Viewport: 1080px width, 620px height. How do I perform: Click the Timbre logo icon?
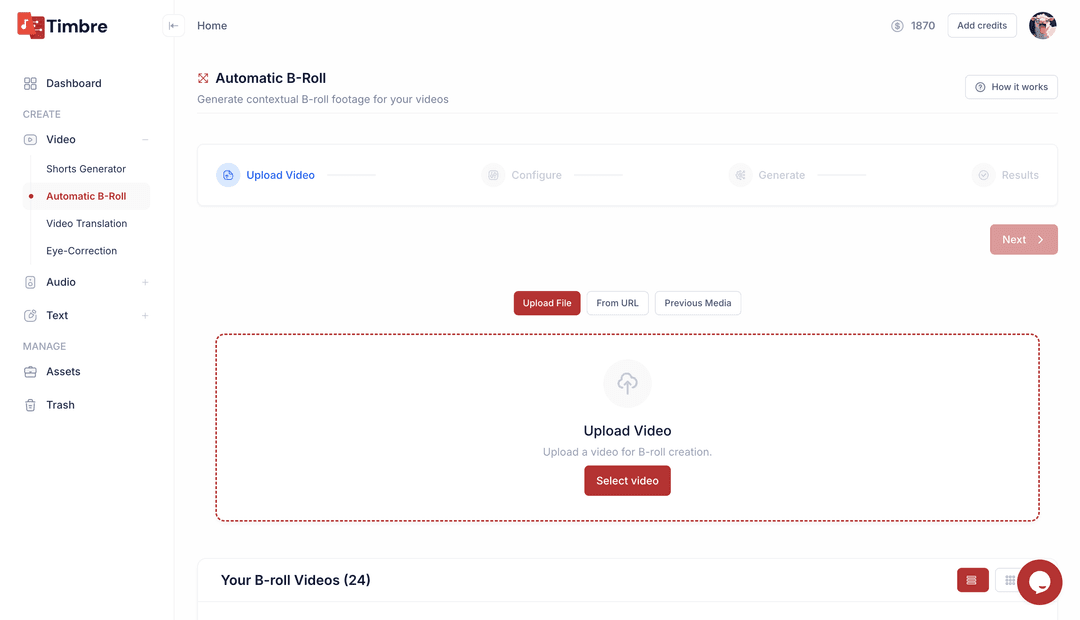click(x=31, y=26)
